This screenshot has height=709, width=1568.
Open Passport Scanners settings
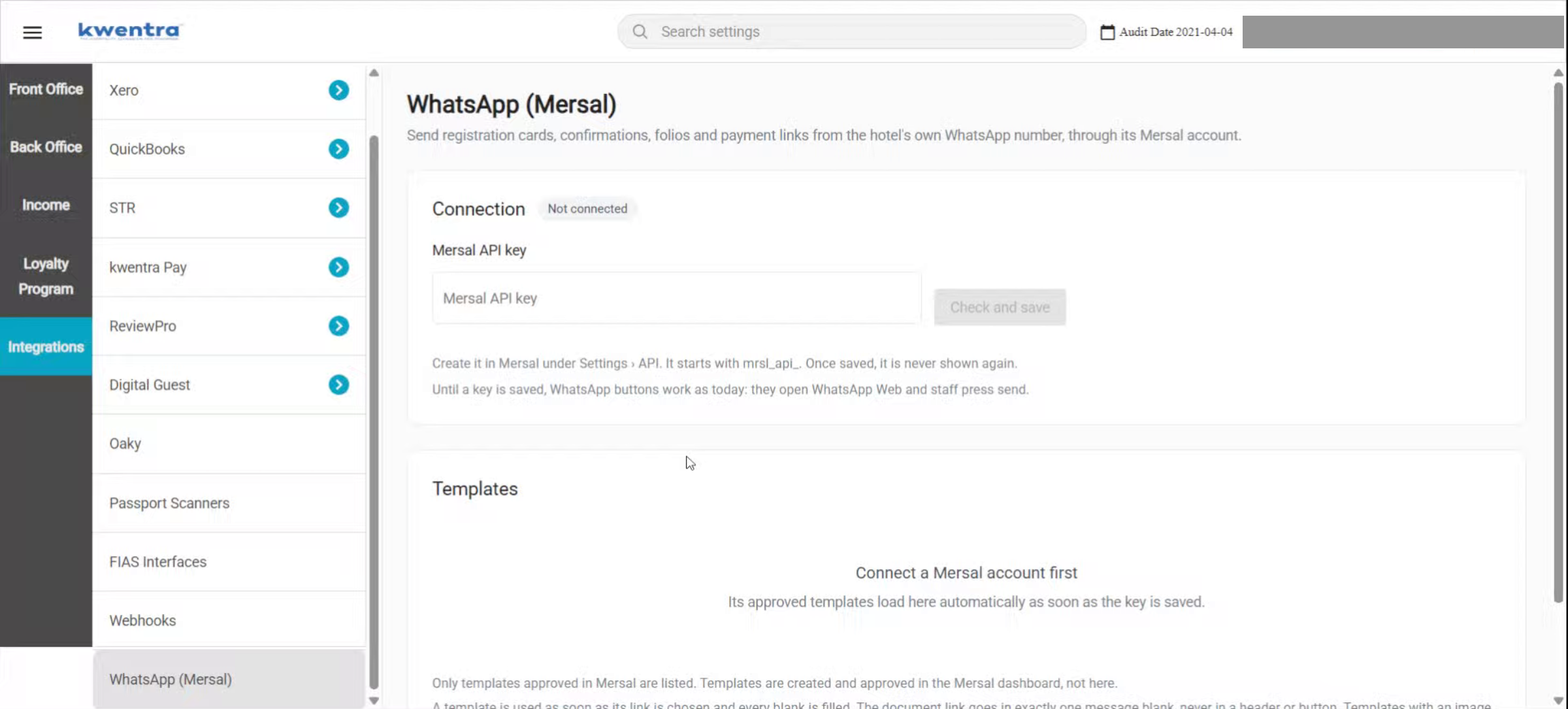(229, 503)
